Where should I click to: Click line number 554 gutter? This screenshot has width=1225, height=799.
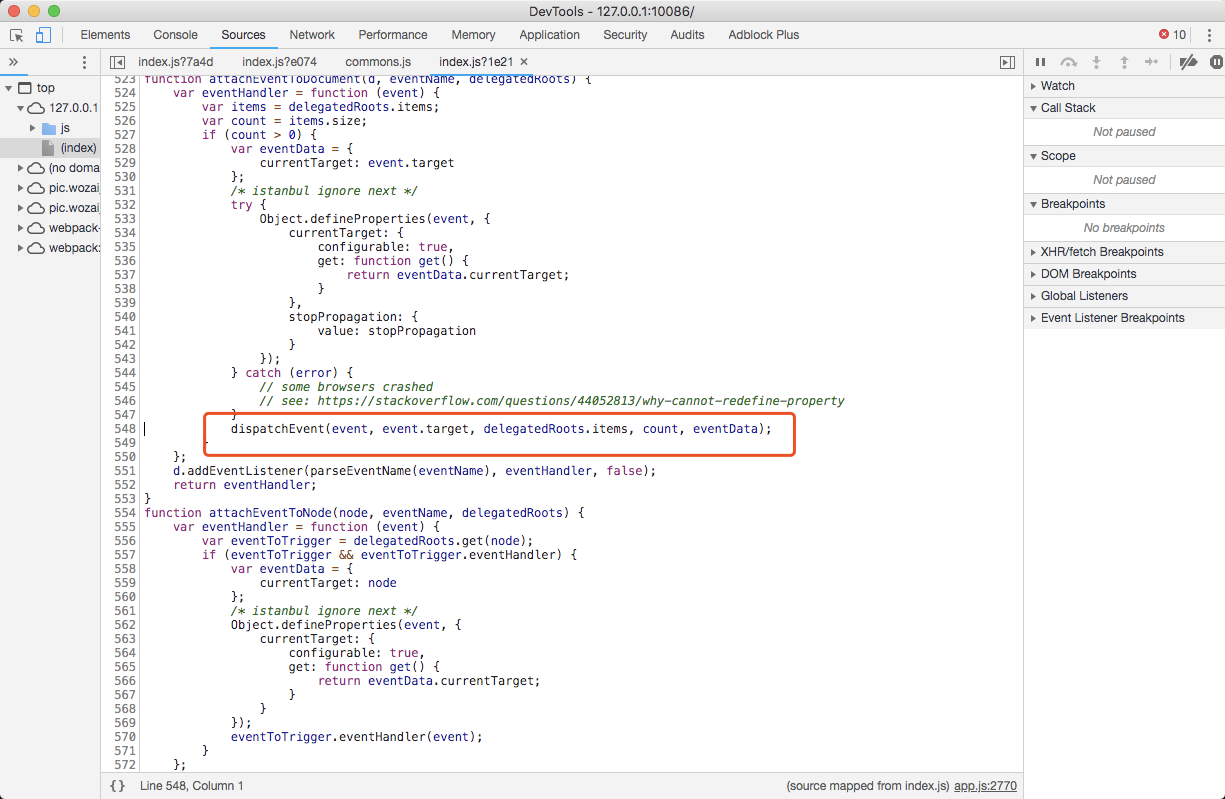click(x=124, y=513)
